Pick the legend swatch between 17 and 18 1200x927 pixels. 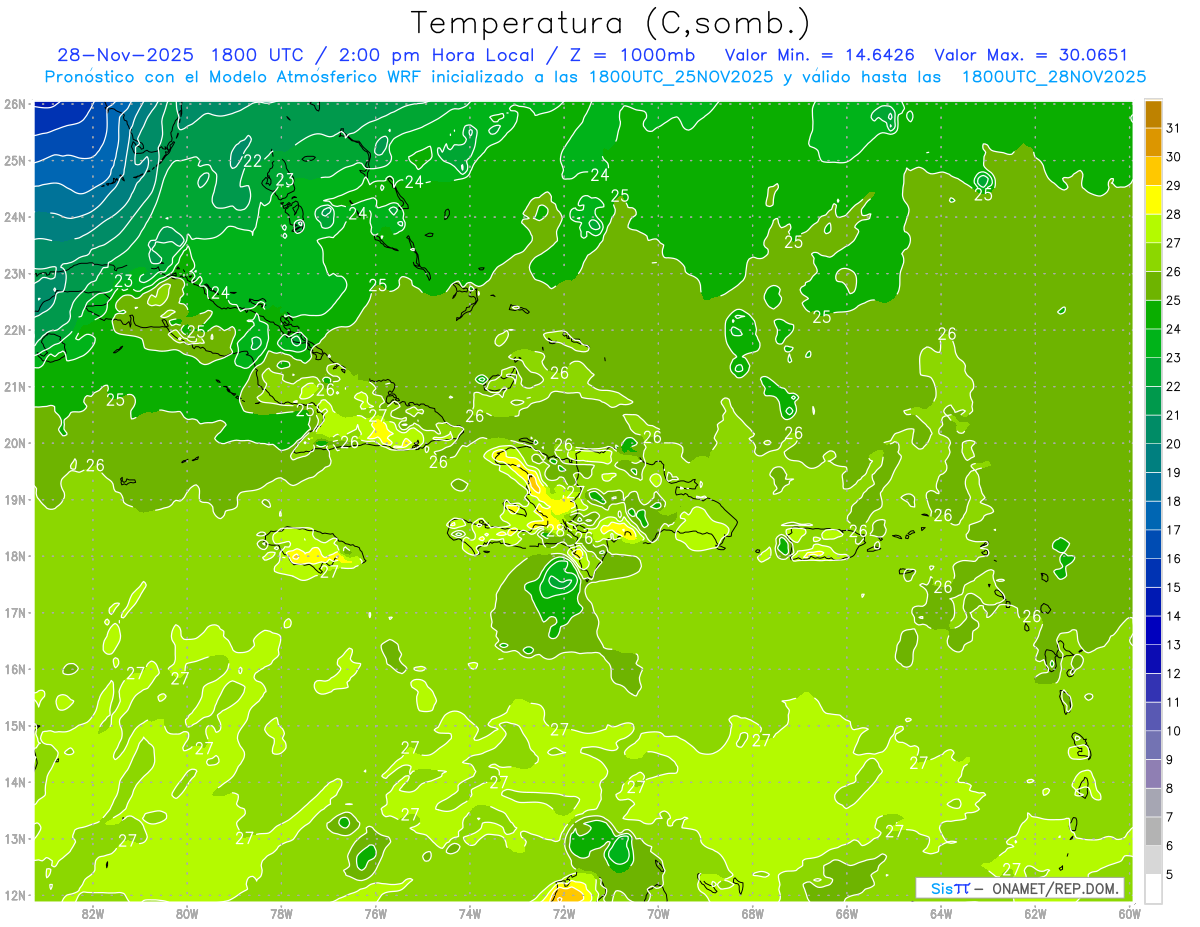click(x=1153, y=516)
